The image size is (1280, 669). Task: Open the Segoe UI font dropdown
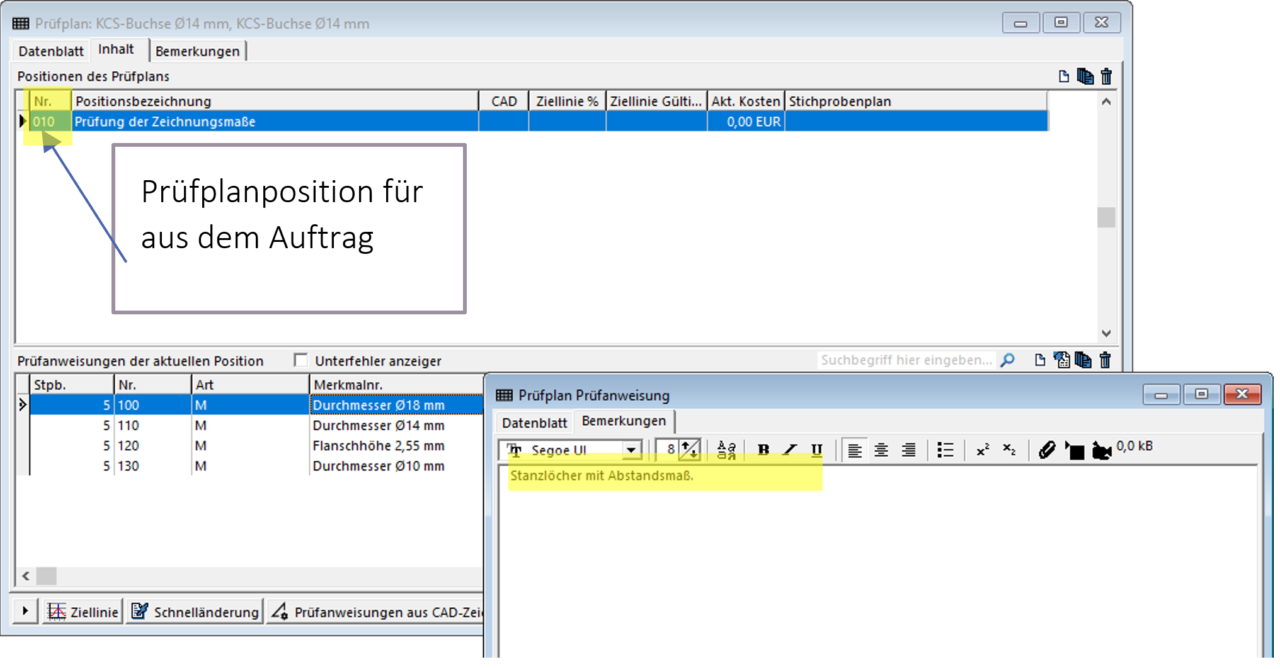click(631, 451)
